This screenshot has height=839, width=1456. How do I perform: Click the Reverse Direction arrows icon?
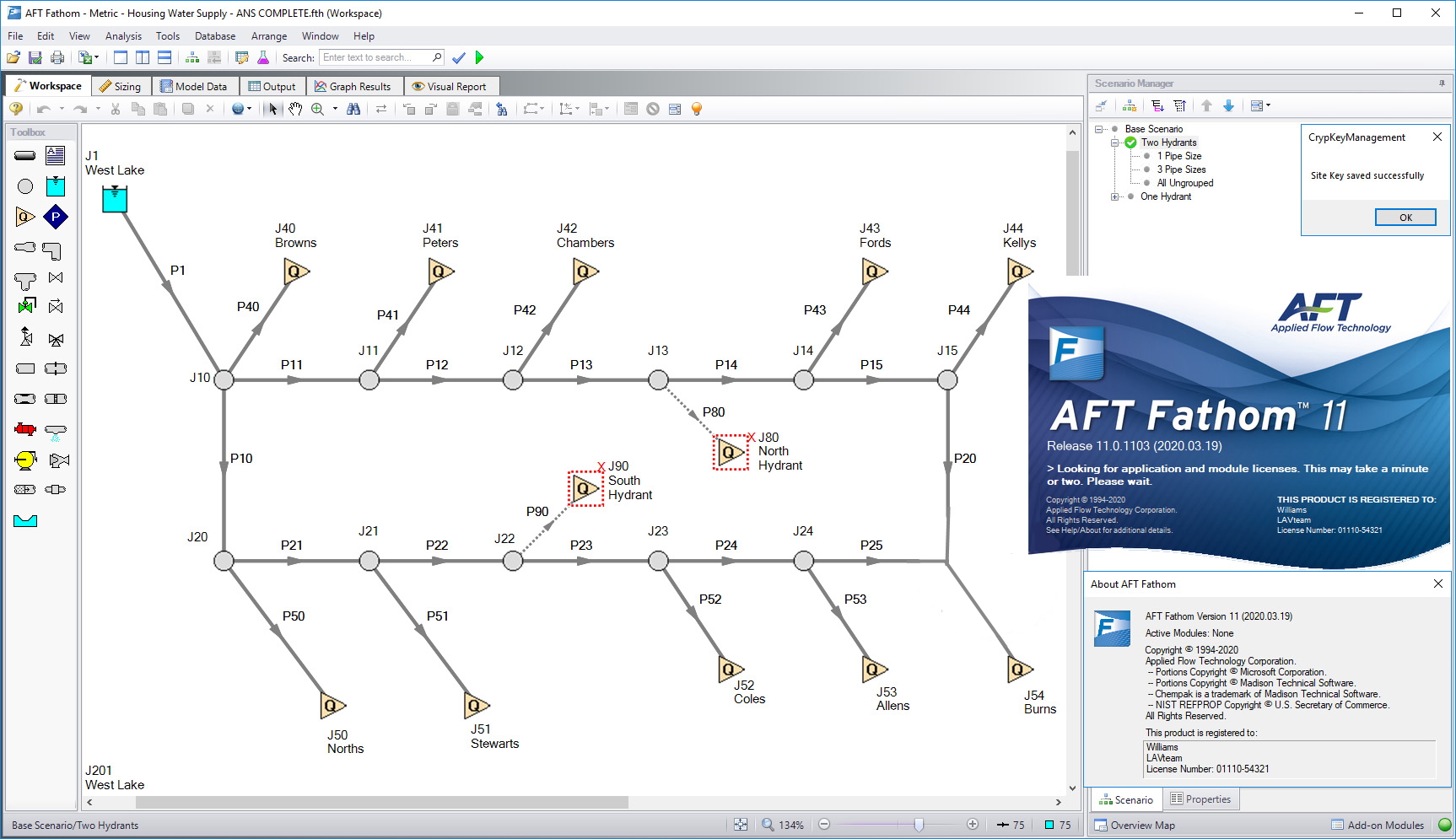(381, 109)
